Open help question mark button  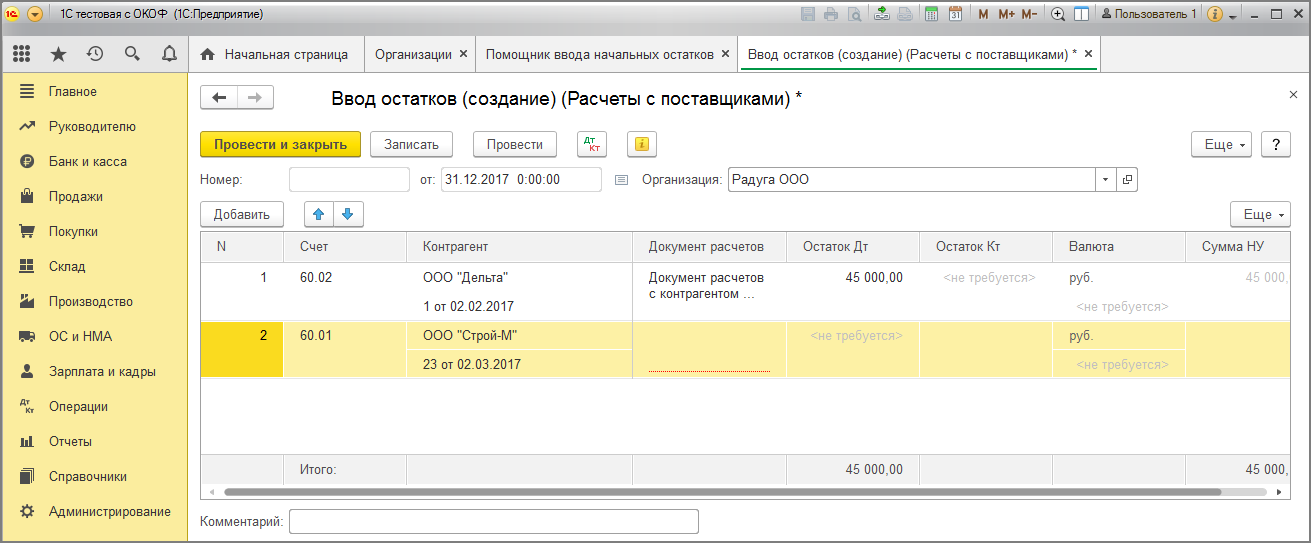coord(1275,144)
